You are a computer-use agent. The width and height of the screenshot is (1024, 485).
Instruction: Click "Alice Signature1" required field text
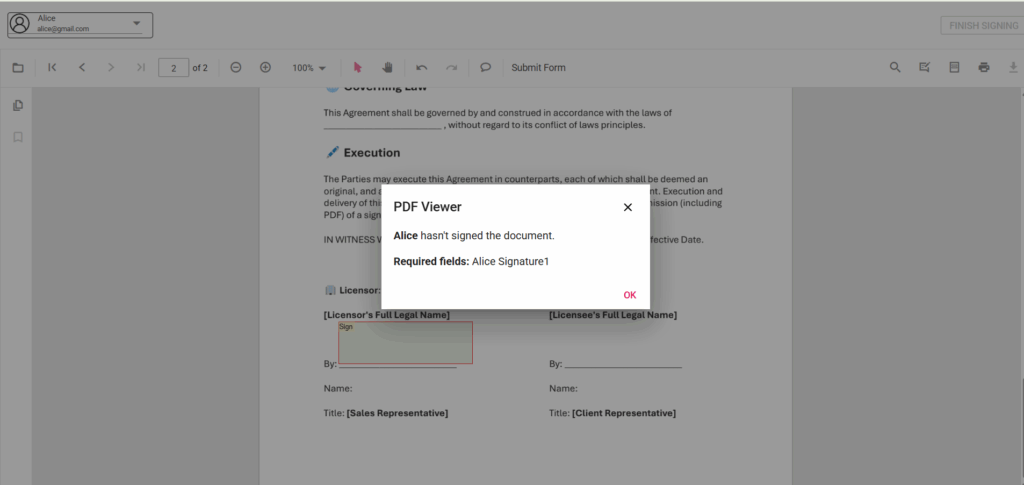pos(511,262)
